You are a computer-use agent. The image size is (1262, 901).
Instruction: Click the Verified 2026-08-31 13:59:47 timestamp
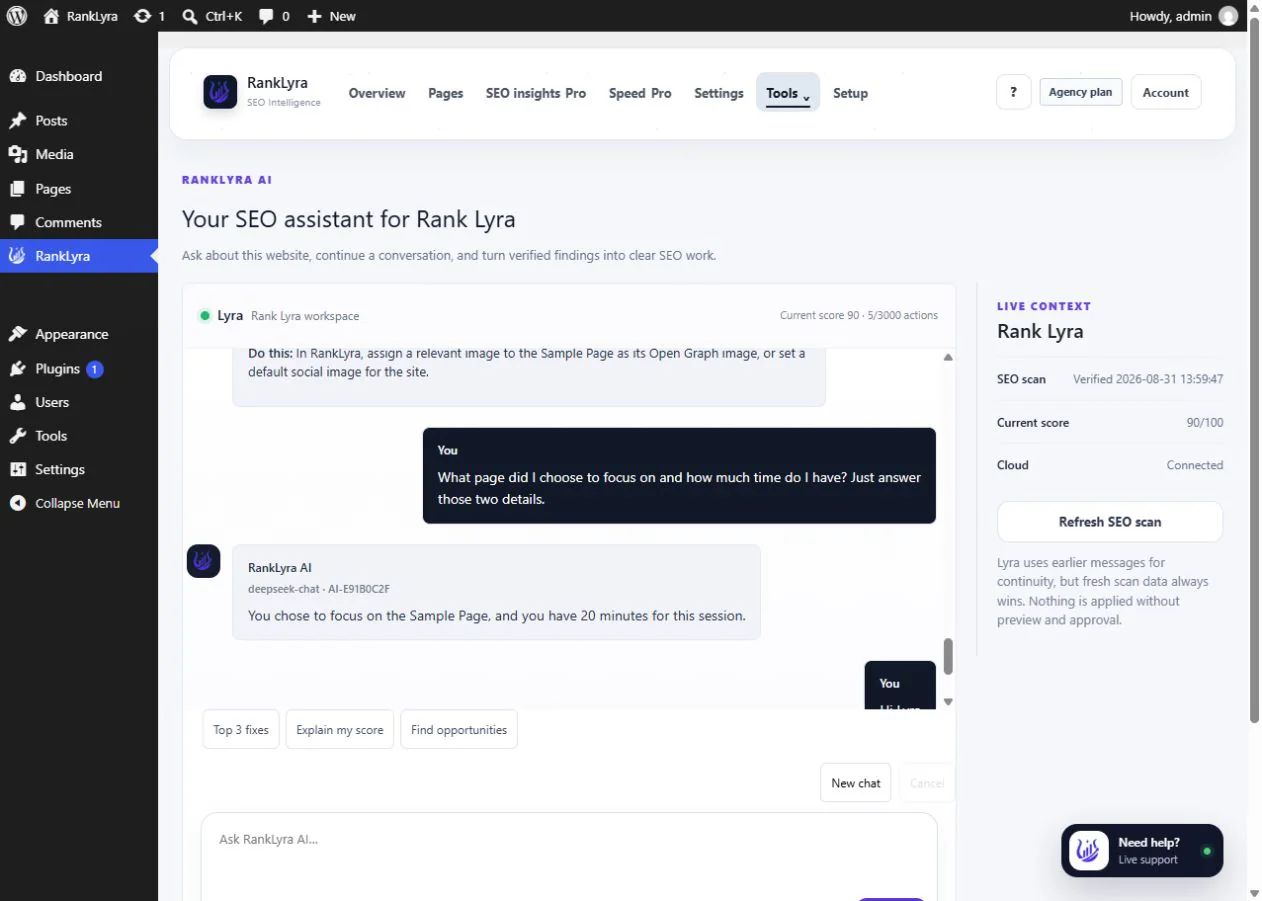pos(1148,380)
